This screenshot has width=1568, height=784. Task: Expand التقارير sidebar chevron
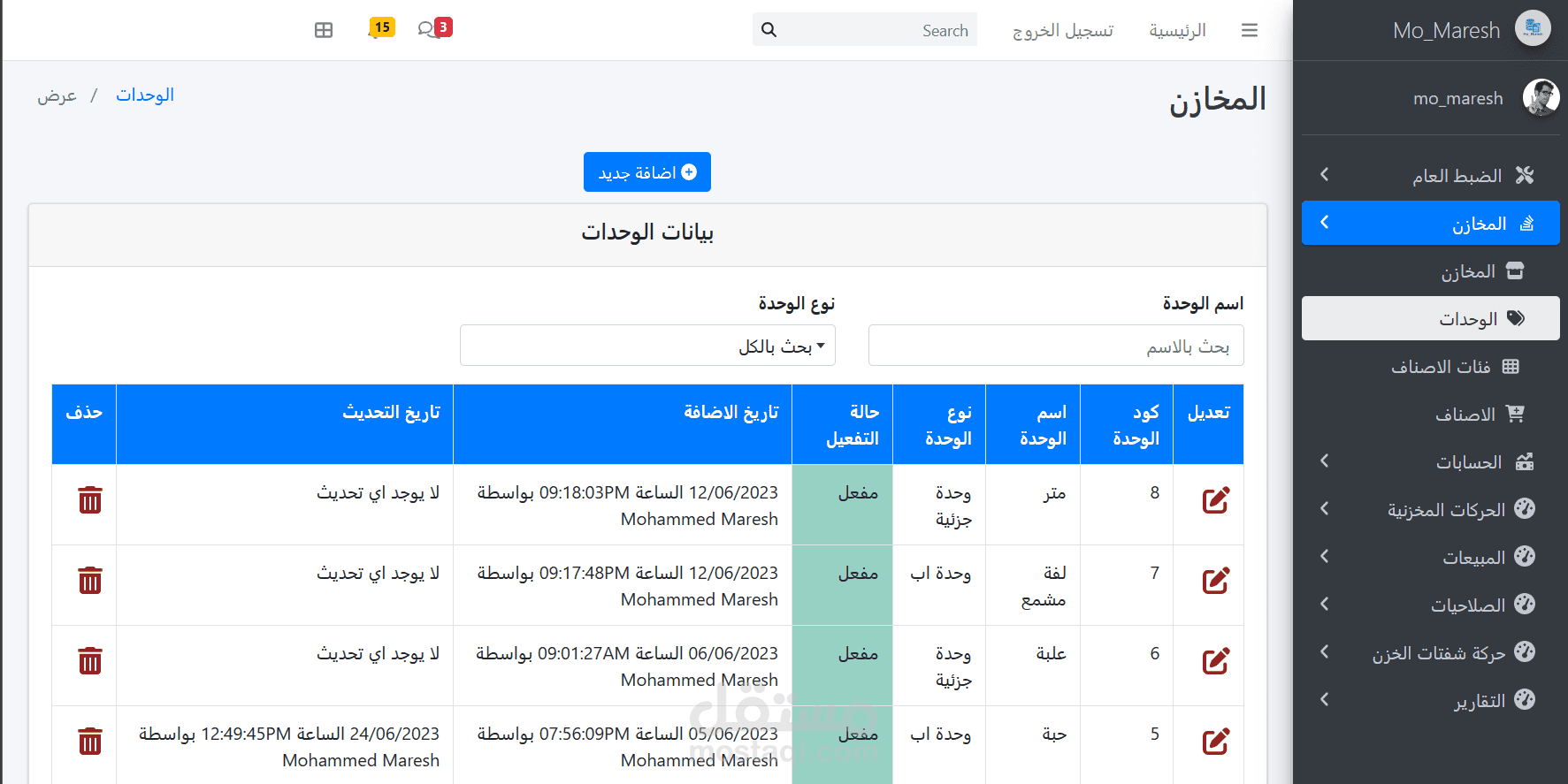[1324, 699]
